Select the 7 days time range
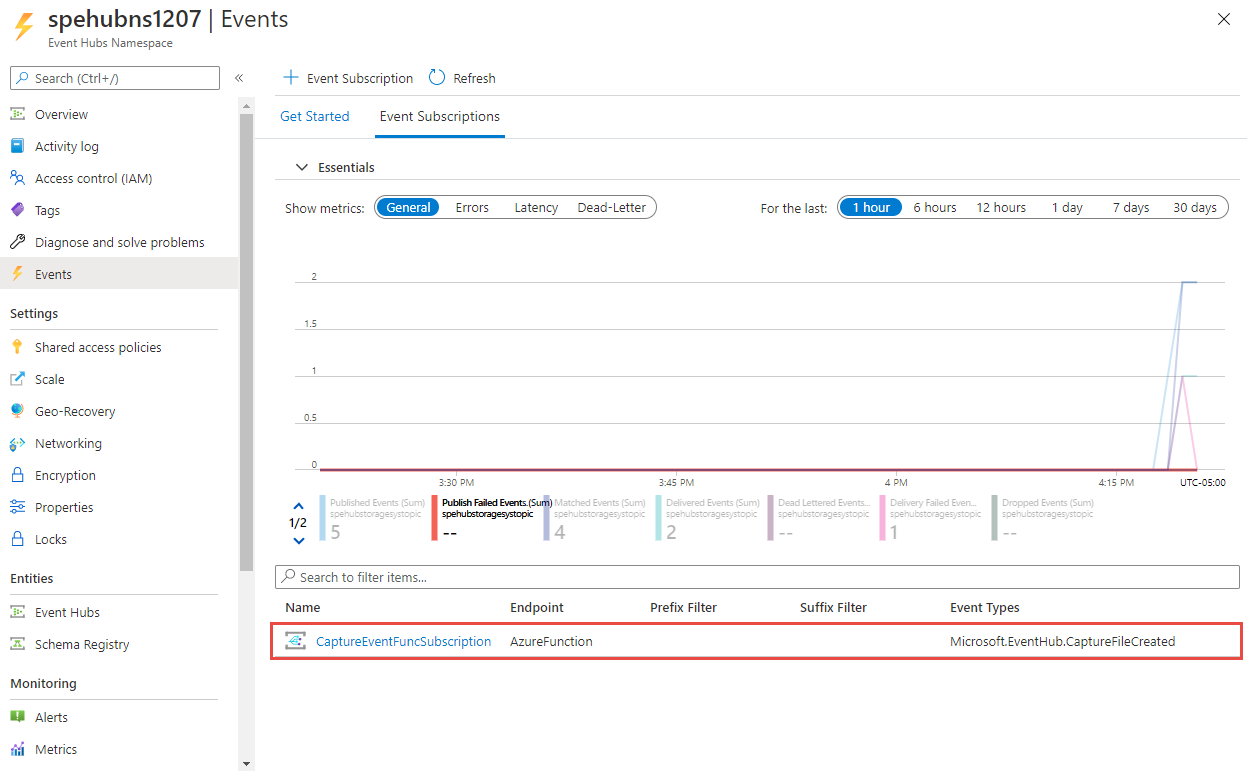The image size is (1247, 771). coord(1131,207)
